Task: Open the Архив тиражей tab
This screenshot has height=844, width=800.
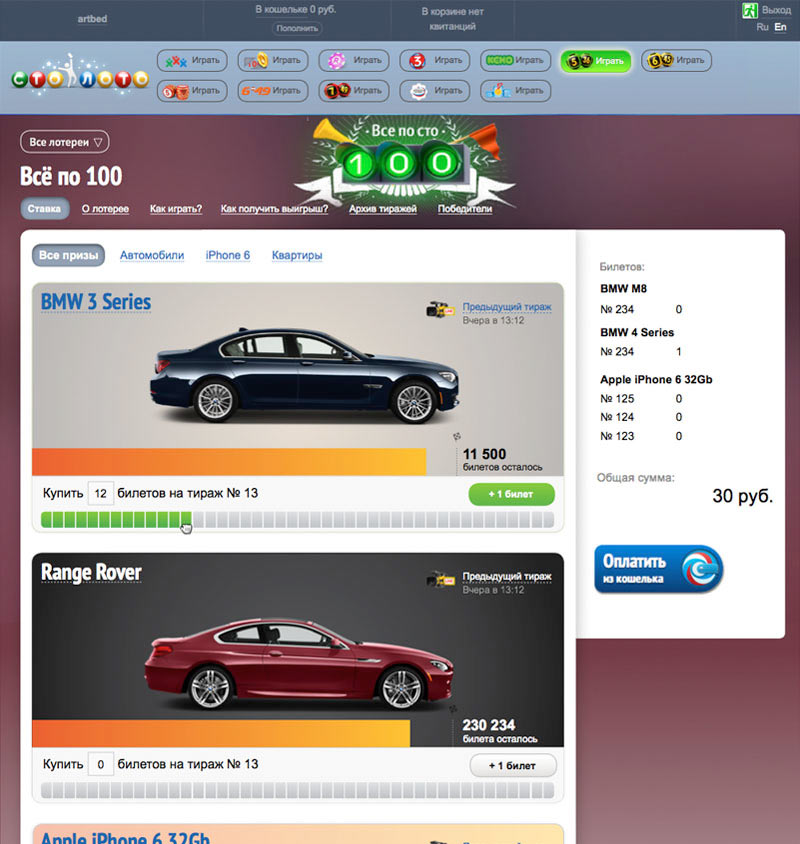Action: [383, 209]
